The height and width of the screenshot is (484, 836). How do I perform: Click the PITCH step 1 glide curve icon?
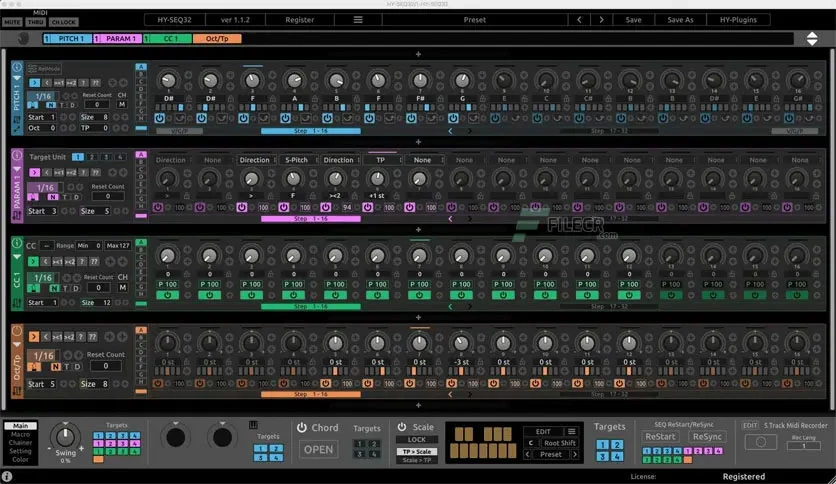tap(181, 118)
